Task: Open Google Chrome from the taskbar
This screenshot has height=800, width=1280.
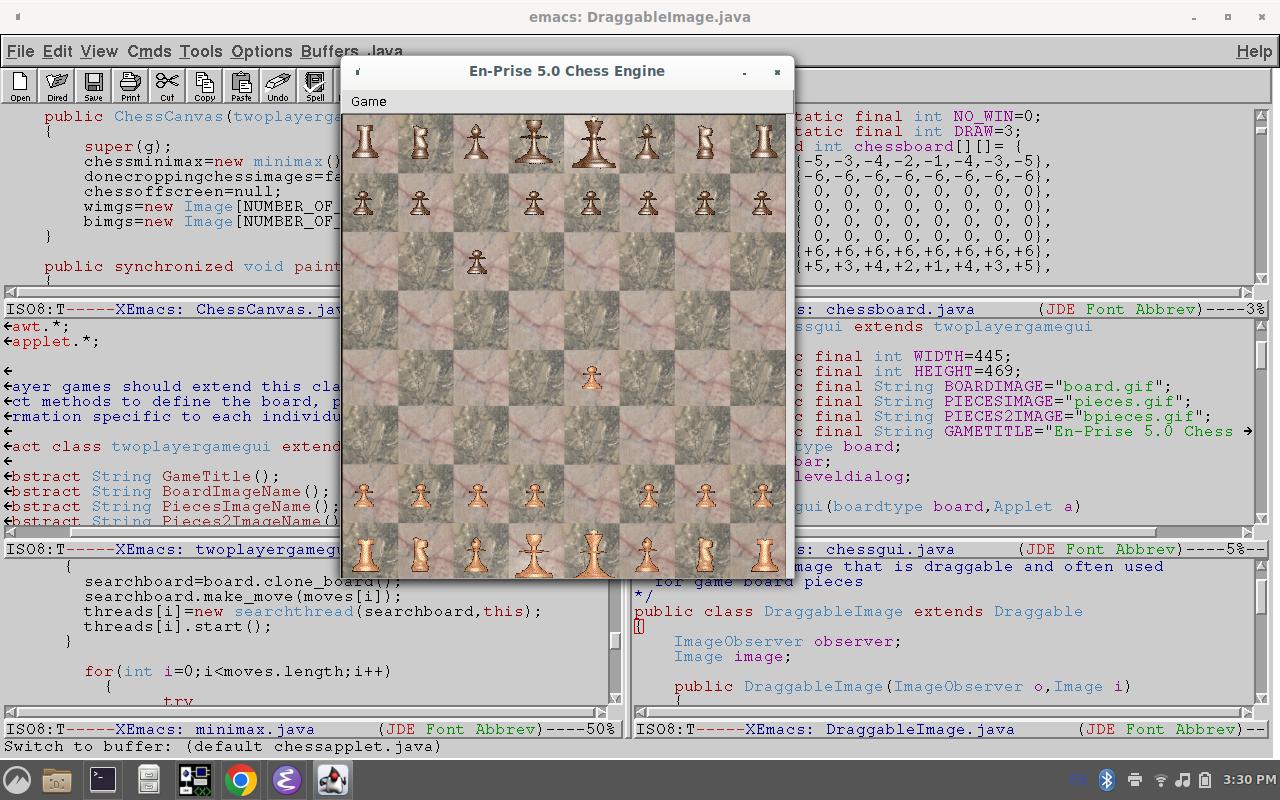Action: pyautogui.click(x=240, y=779)
